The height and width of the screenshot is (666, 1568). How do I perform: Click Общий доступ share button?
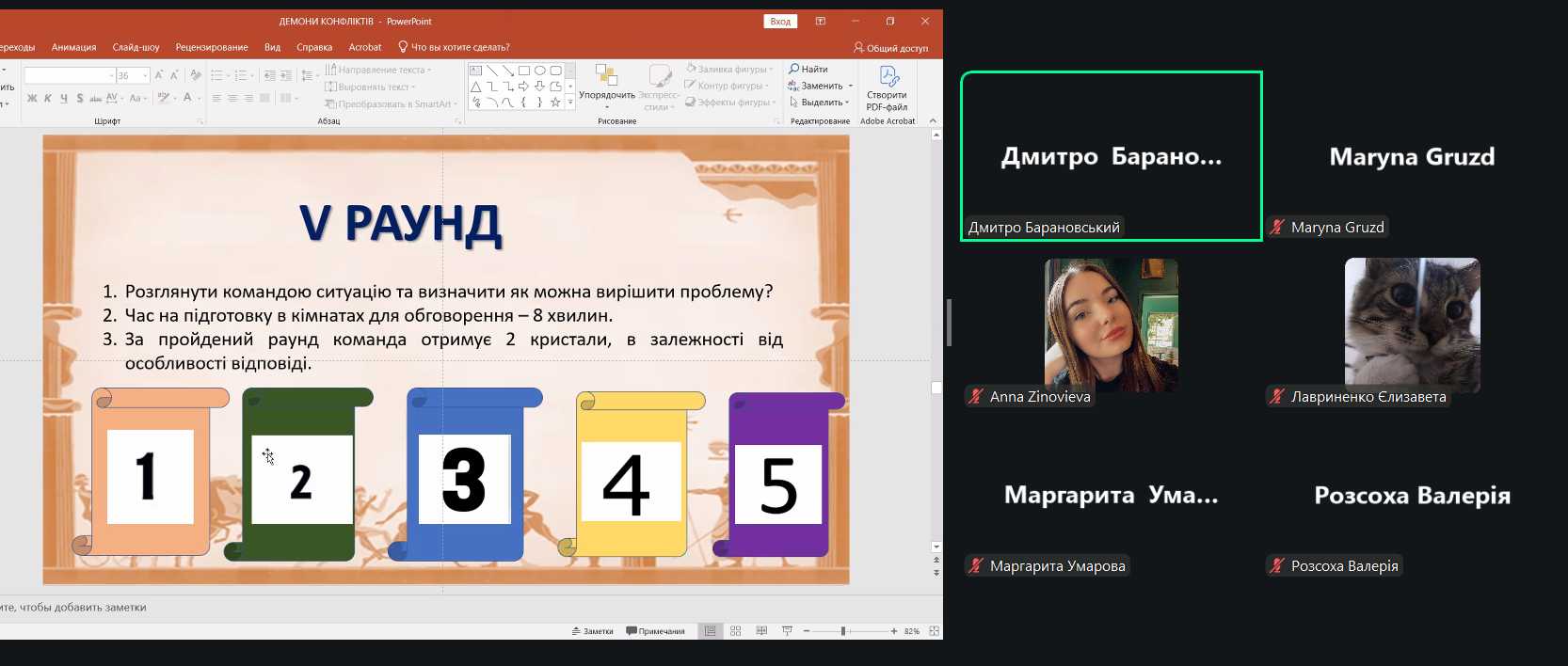890,47
